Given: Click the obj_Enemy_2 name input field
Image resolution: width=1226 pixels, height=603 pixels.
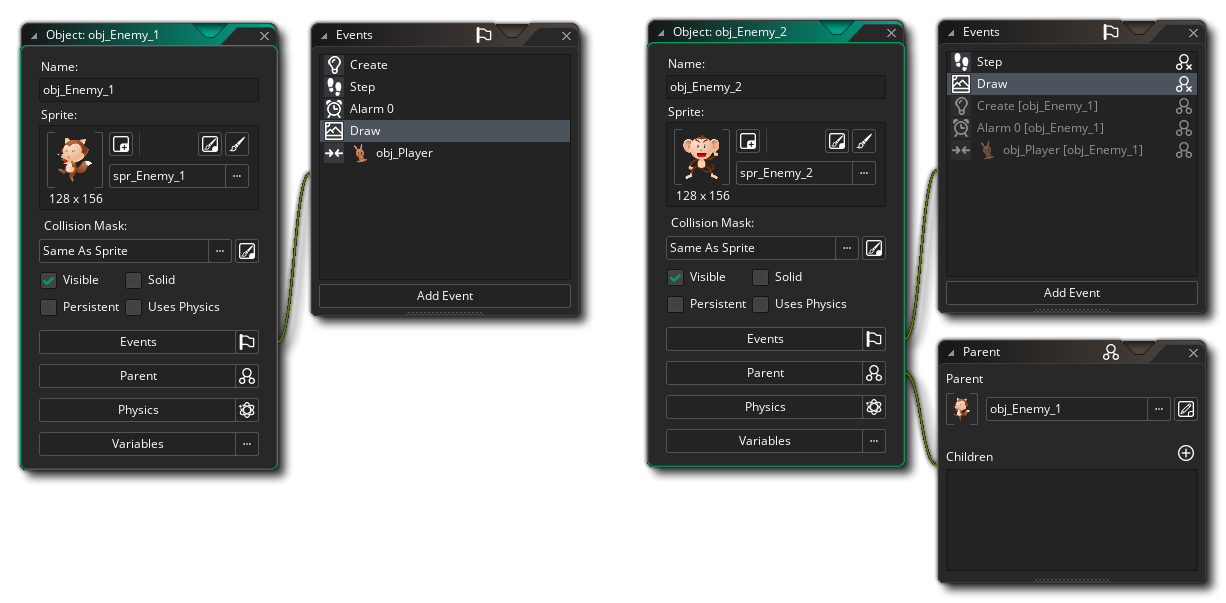Looking at the screenshot, I should (776, 87).
